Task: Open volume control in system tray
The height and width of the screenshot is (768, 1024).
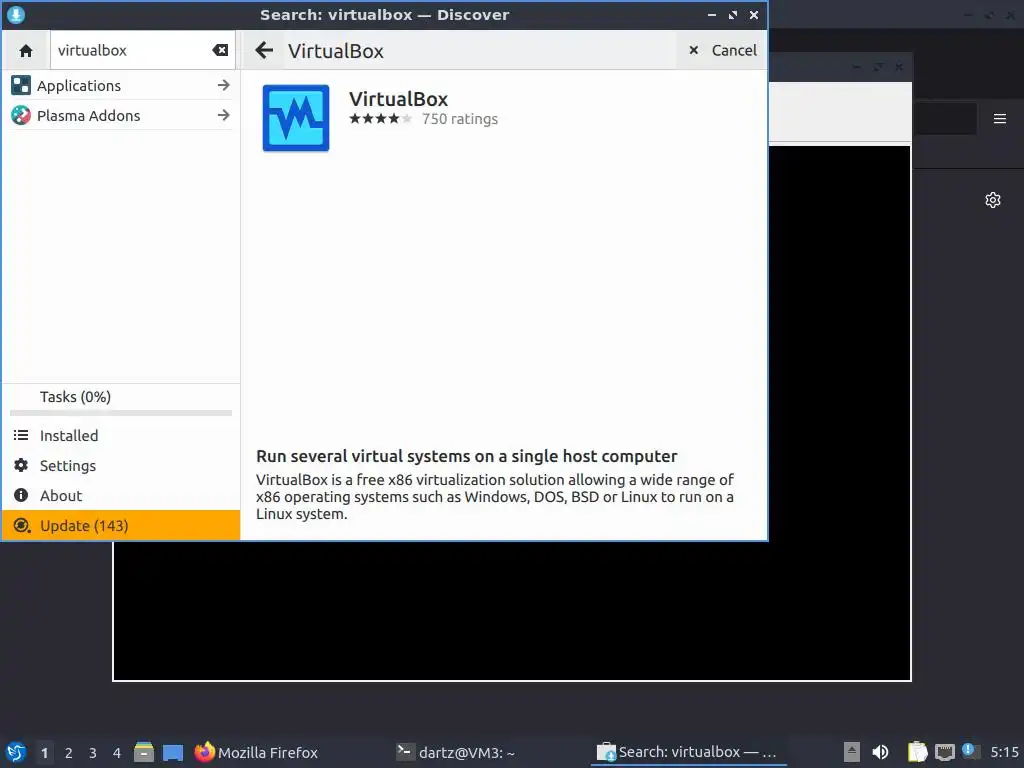Action: 880,752
